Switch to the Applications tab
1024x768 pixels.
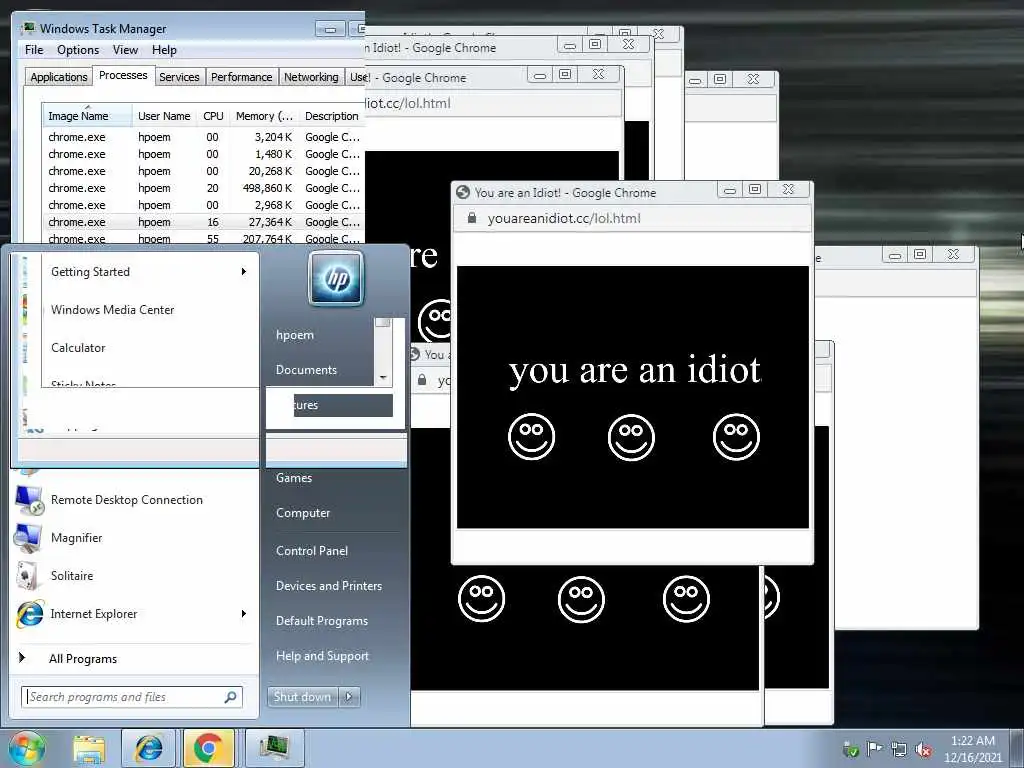coord(58,77)
